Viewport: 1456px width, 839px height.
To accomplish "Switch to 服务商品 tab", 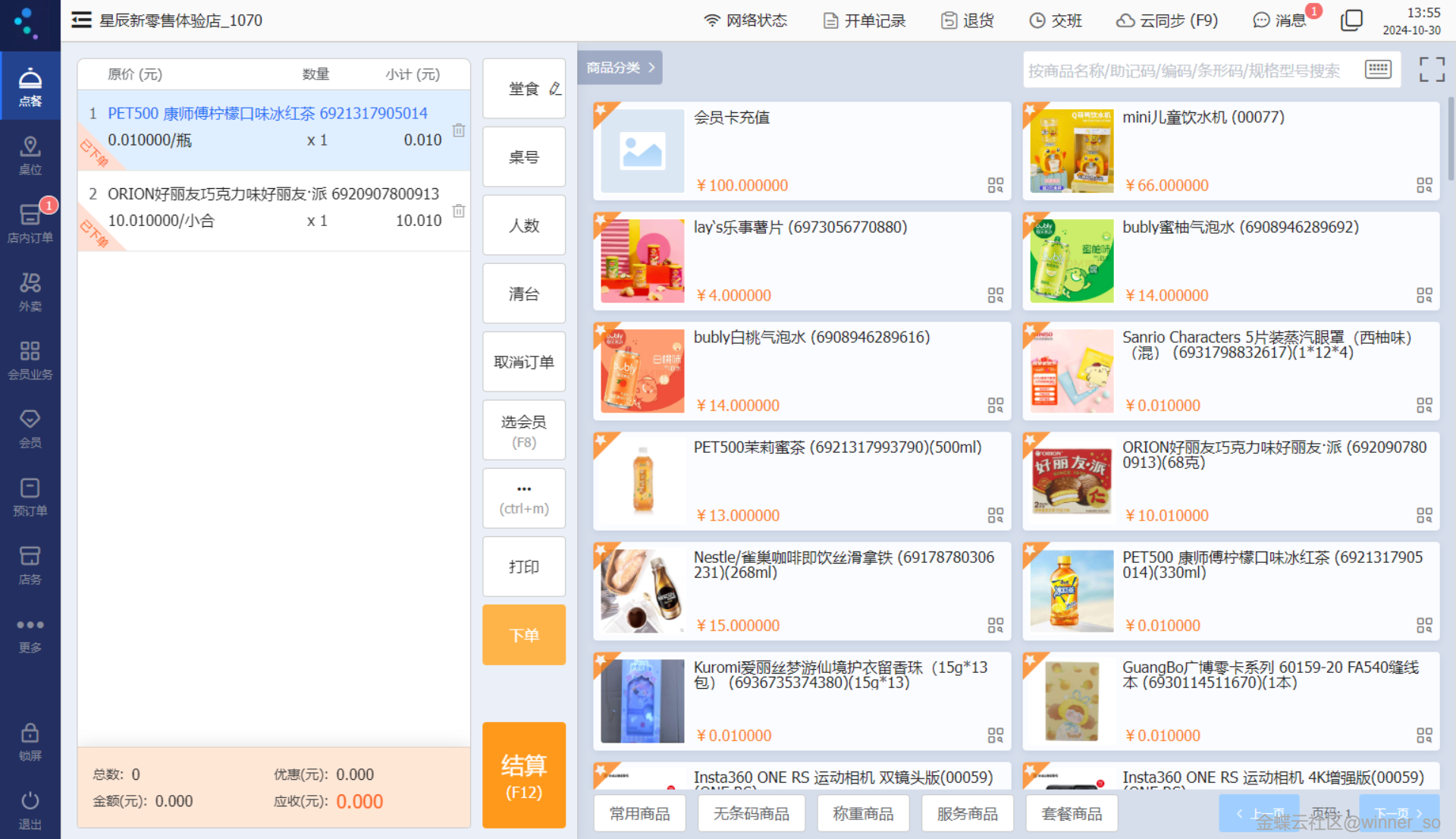I will (967, 813).
